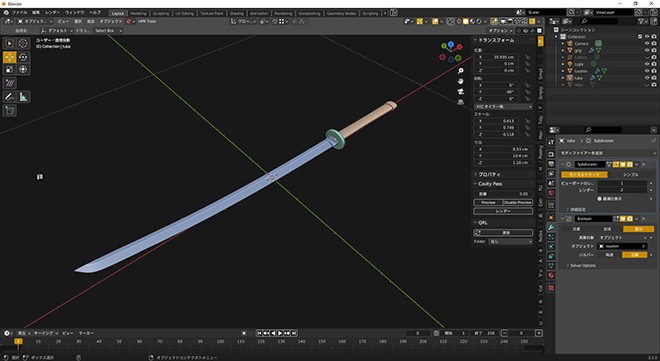Click the Z axis on navigation gizmo
This screenshot has width=660, height=361.
point(451,44)
